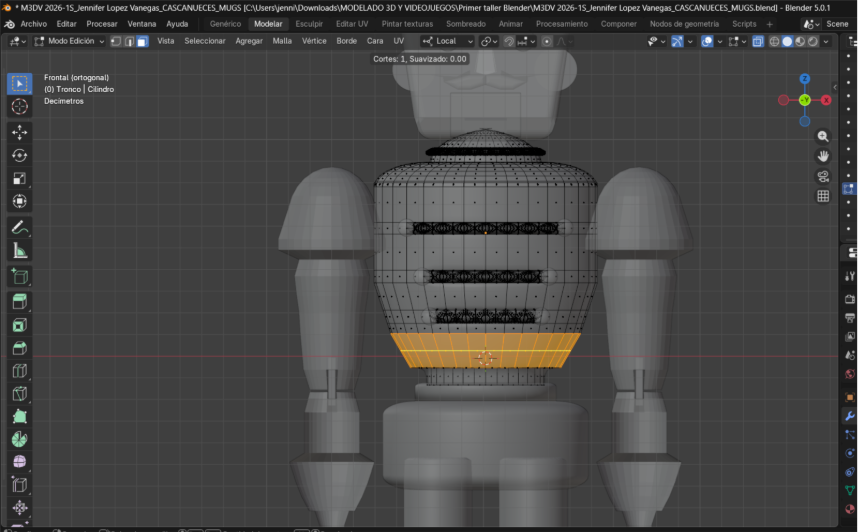The image size is (858, 532).
Task: Toggle X-ray view in header
Action: pyautogui.click(x=758, y=41)
